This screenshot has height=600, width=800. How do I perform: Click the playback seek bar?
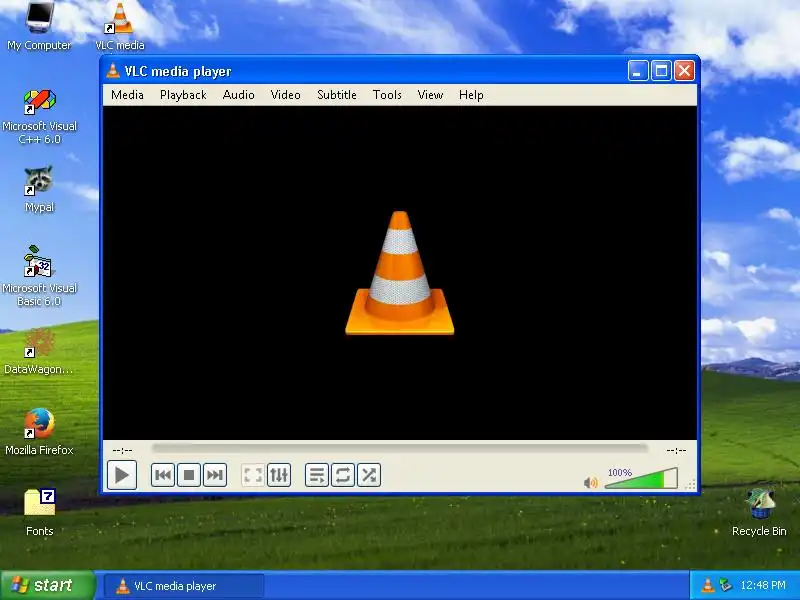(x=399, y=448)
